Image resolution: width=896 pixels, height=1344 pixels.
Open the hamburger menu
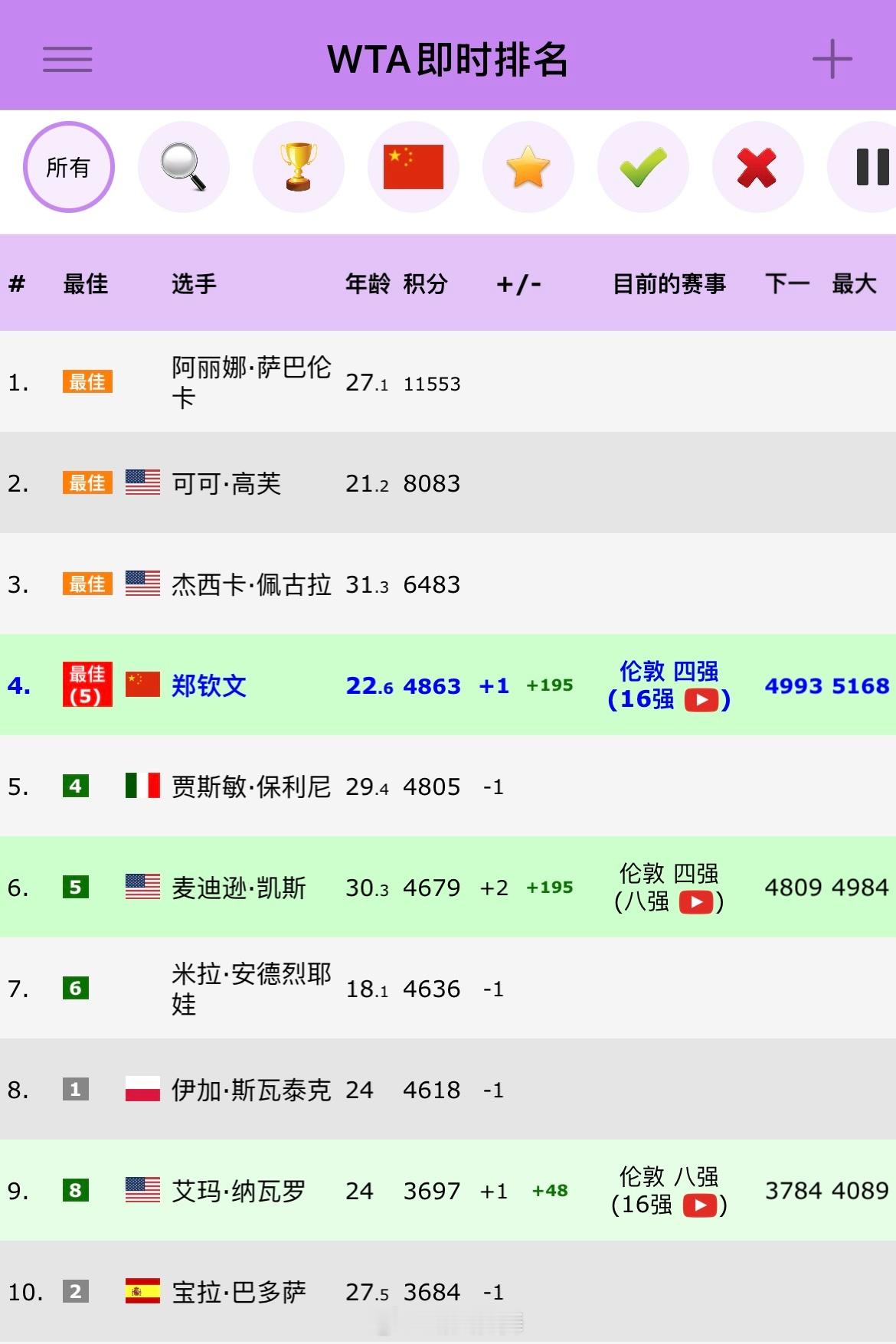pyautogui.click(x=67, y=59)
